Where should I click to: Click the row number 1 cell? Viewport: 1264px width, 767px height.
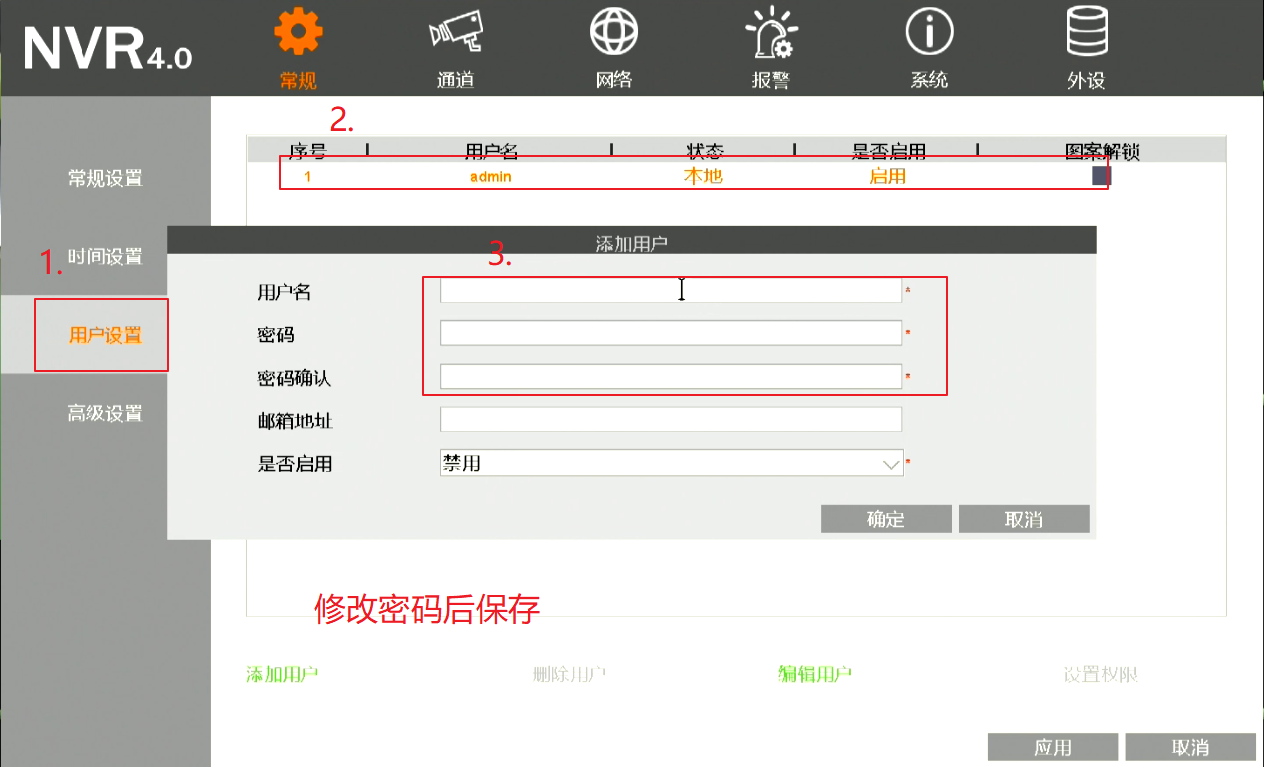308,177
